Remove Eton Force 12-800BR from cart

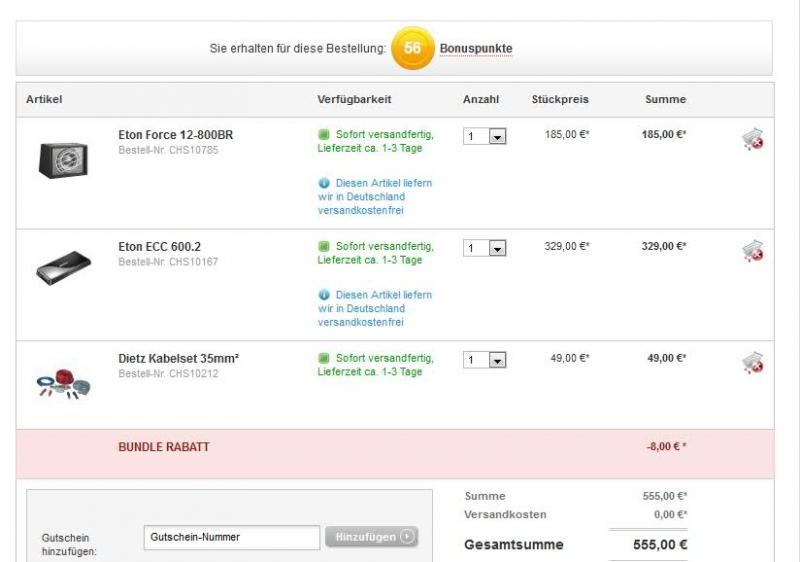[753, 139]
